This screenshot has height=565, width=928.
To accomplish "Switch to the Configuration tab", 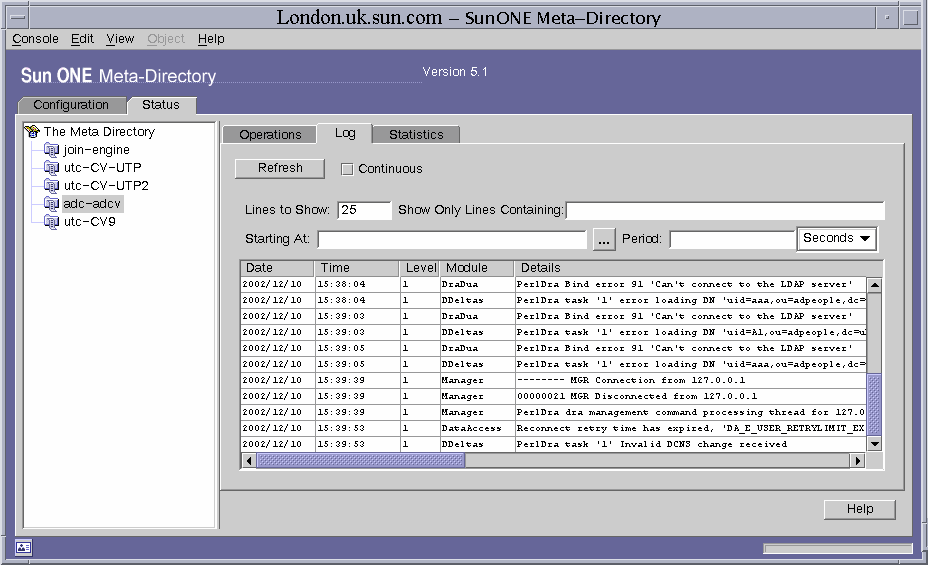I will coord(71,105).
